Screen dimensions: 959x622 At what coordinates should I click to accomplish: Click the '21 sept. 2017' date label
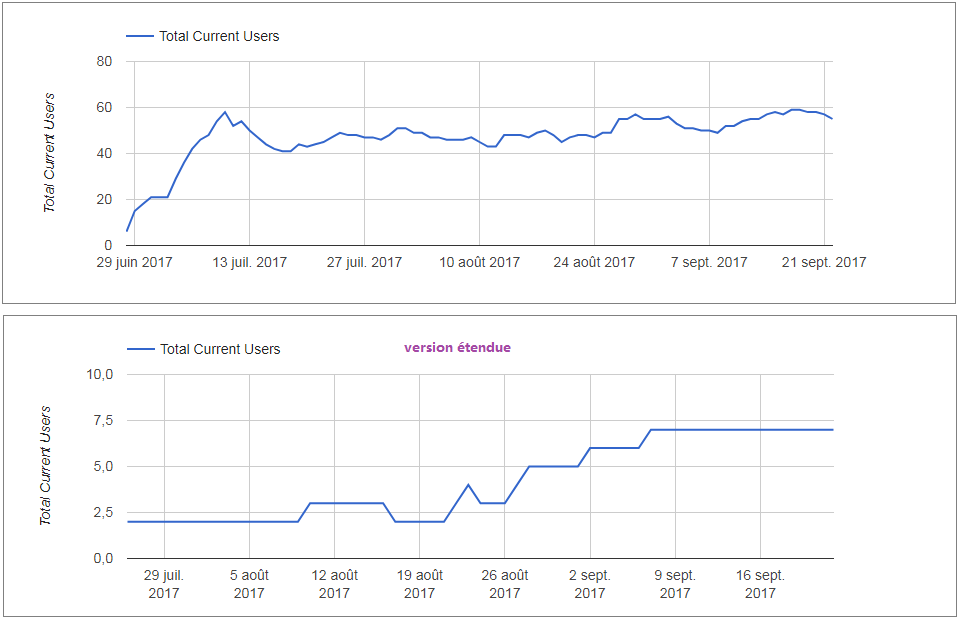click(x=824, y=263)
